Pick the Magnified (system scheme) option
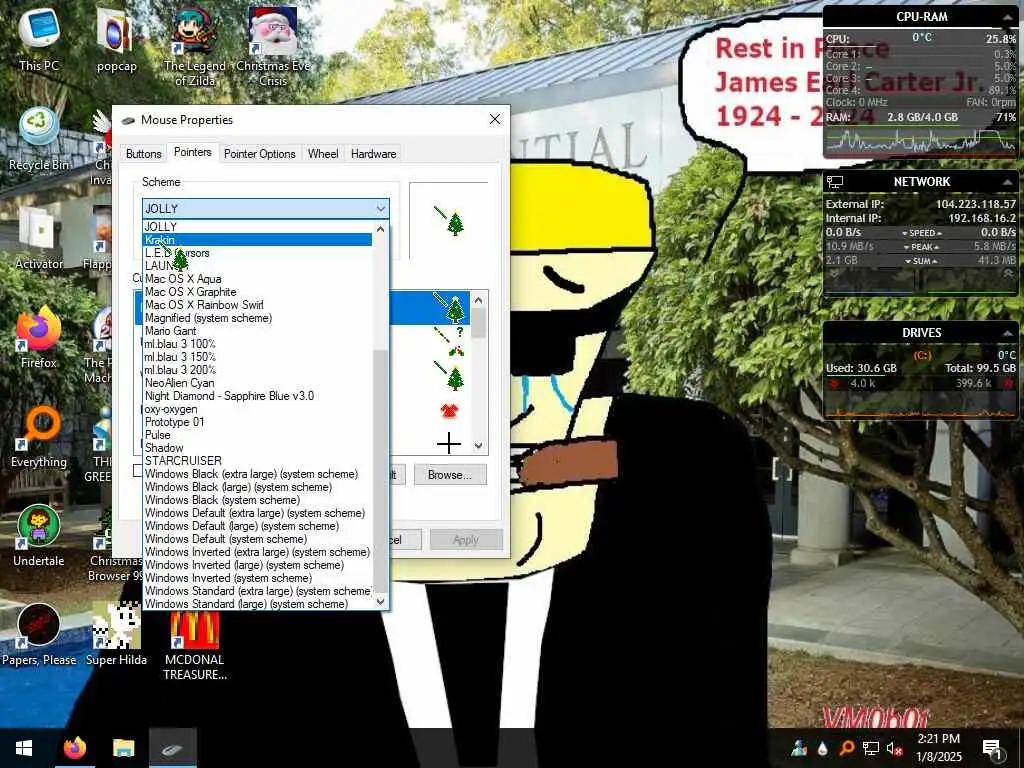Viewport: 1024px width, 768px height. [257, 318]
